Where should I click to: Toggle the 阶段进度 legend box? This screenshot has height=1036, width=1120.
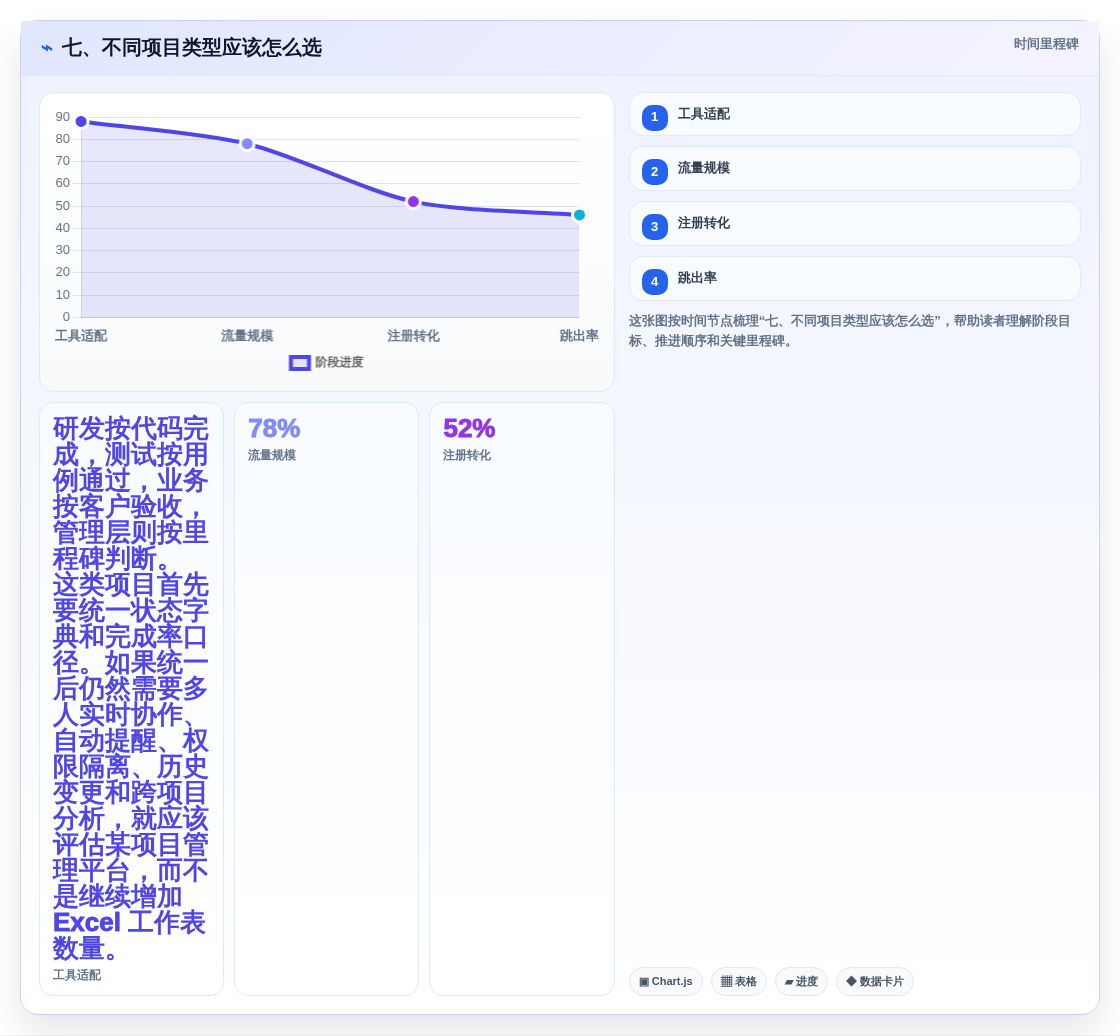click(299, 363)
